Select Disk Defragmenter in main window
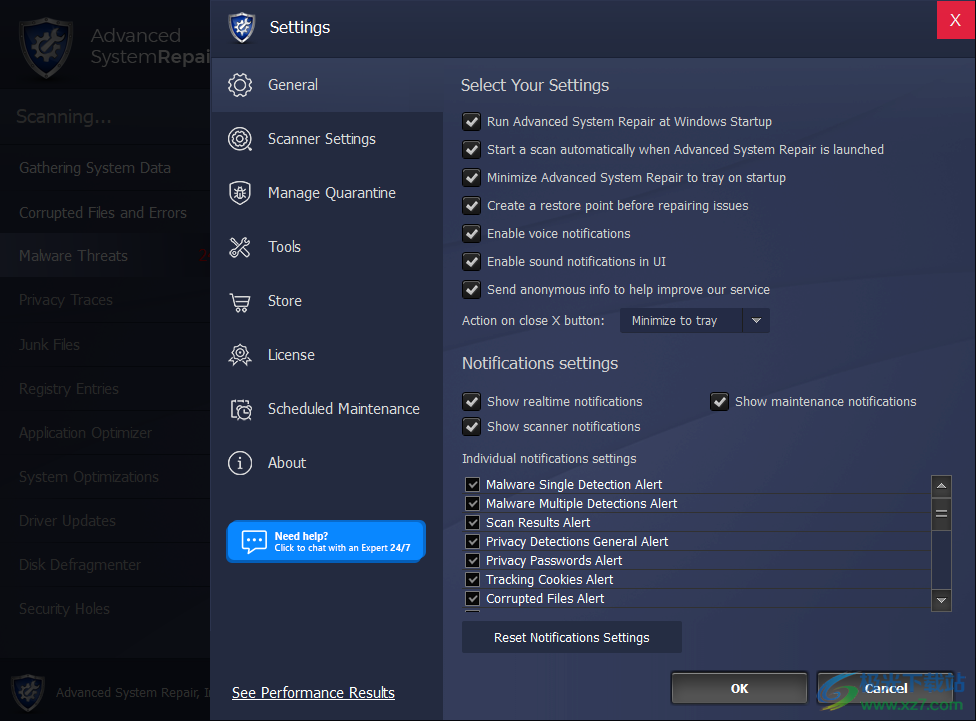976x721 pixels. [105, 565]
